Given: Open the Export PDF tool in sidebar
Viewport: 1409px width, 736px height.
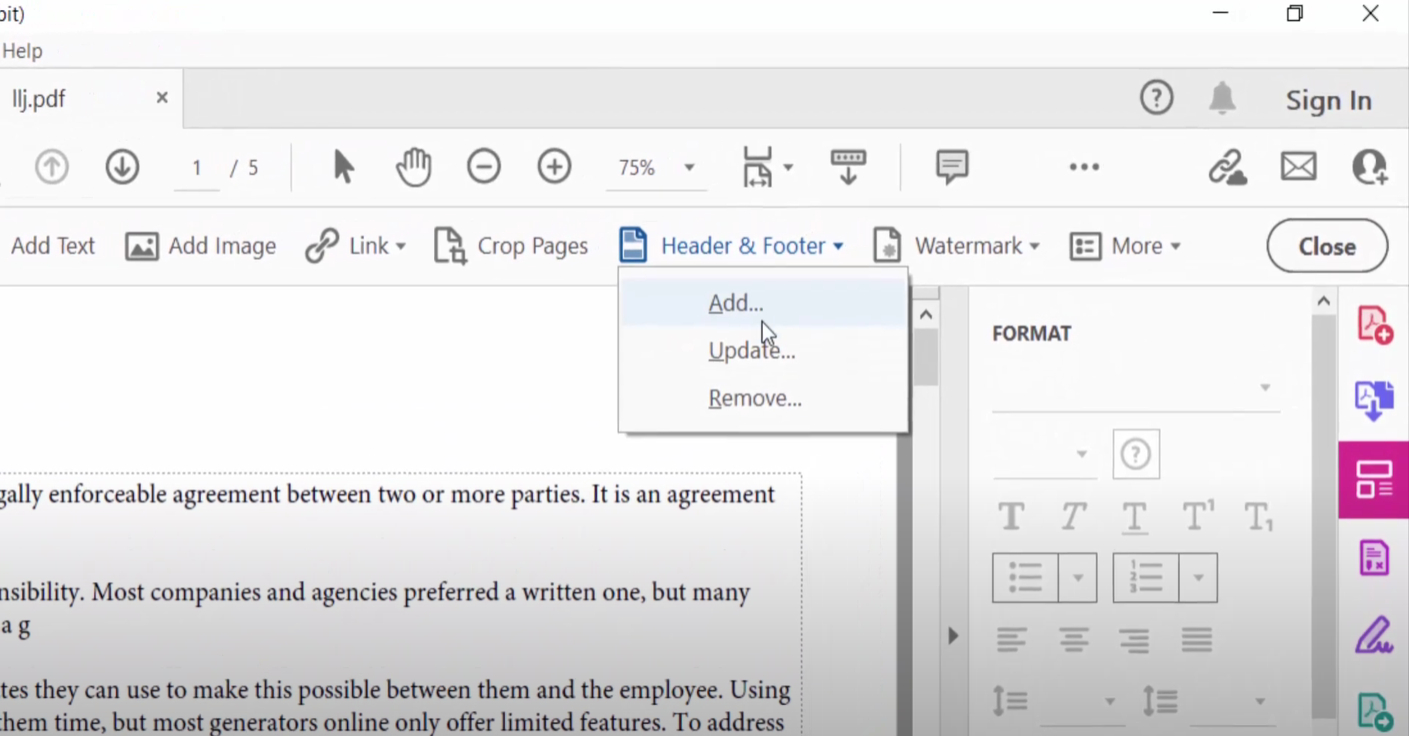Looking at the screenshot, I should pyautogui.click(x=1373, y=400).
